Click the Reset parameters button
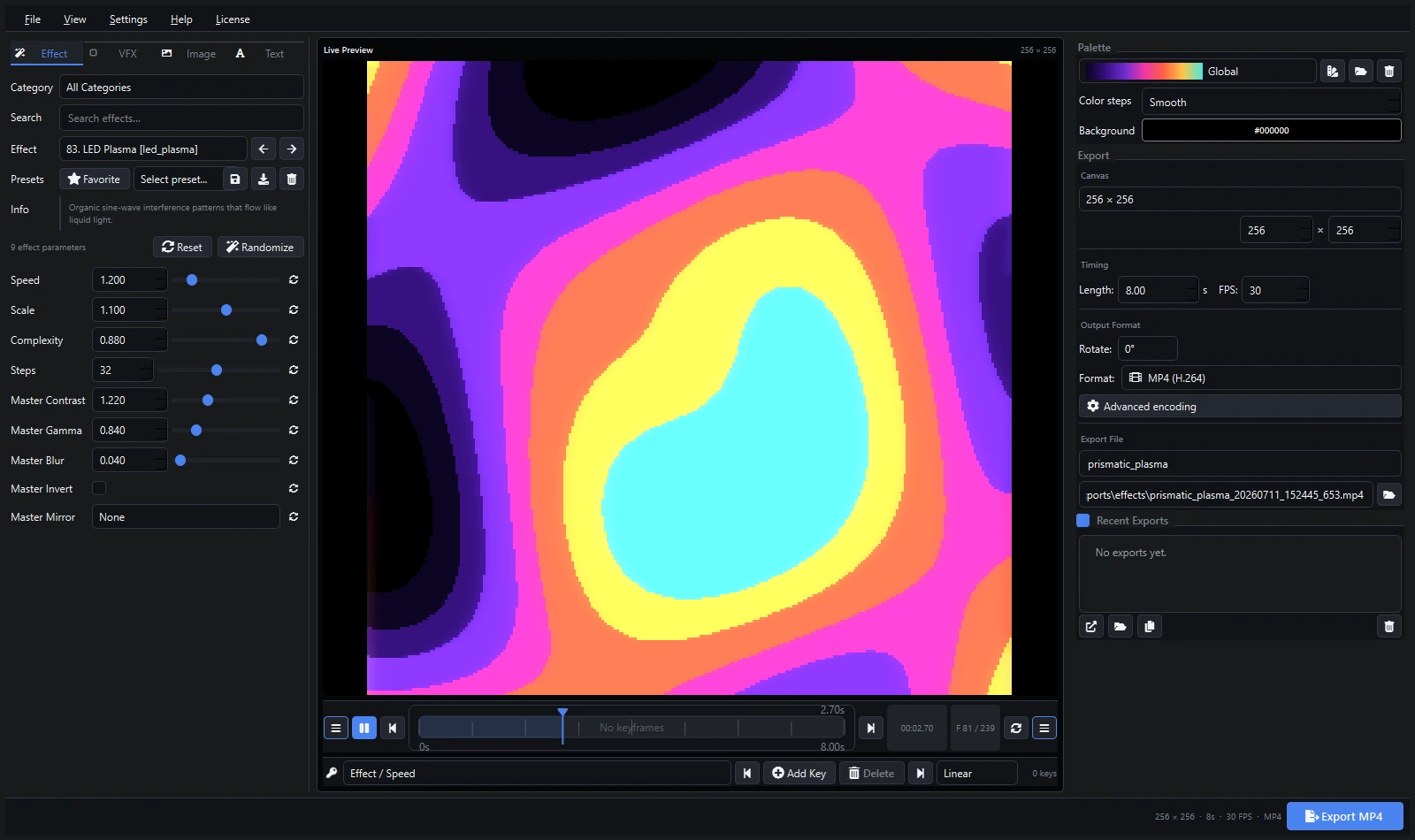This screenshot has width=1415, height=840. [182, 247]
